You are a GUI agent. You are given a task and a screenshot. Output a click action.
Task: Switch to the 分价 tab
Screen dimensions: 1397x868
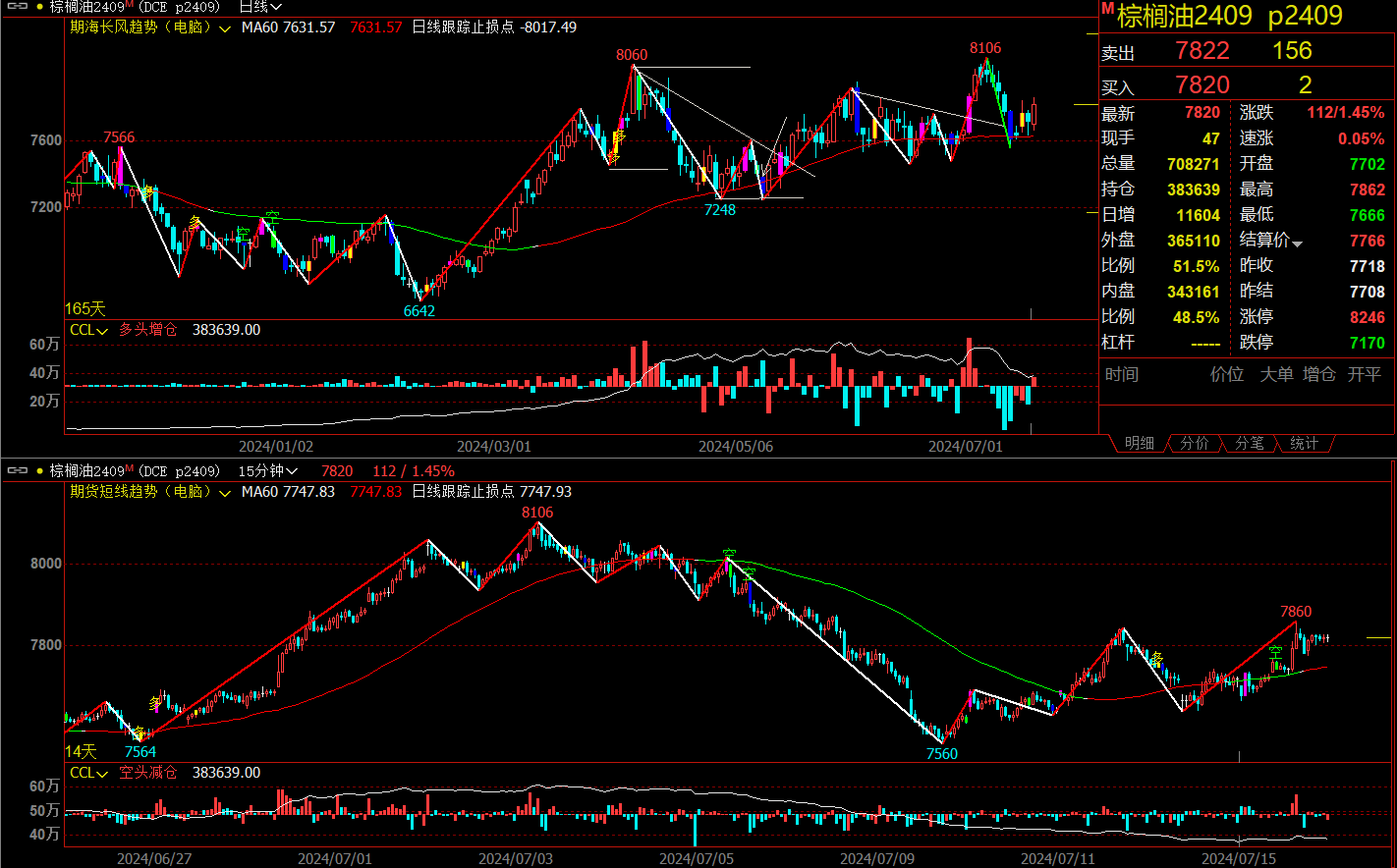pyautogui.click(x=1194, y=444)
